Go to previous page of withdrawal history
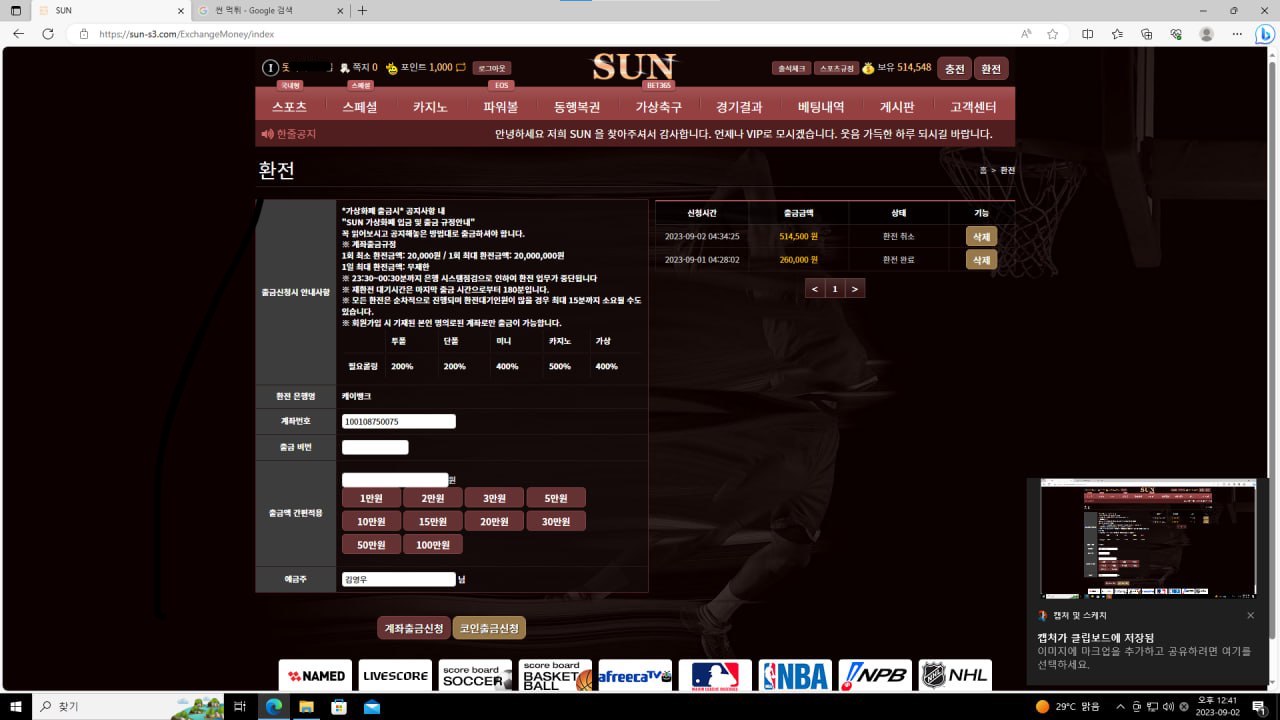1280x720 pixels. click(815, 288)
